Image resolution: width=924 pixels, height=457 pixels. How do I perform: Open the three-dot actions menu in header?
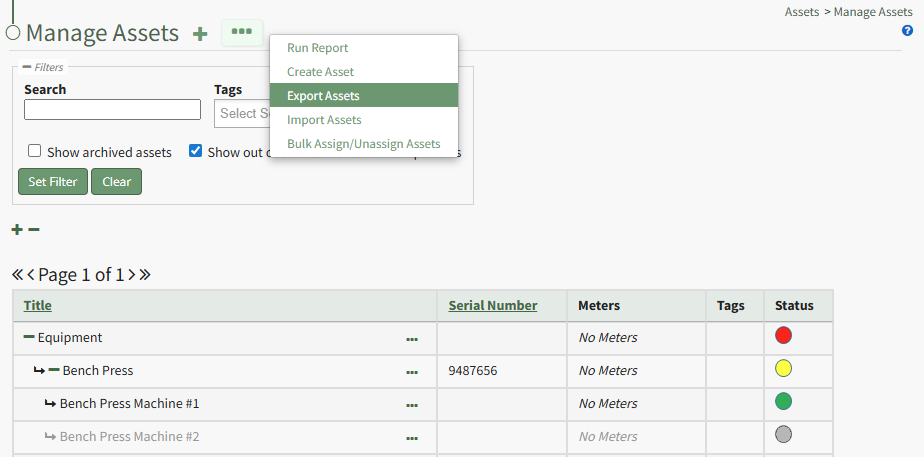tap(241, 32)
